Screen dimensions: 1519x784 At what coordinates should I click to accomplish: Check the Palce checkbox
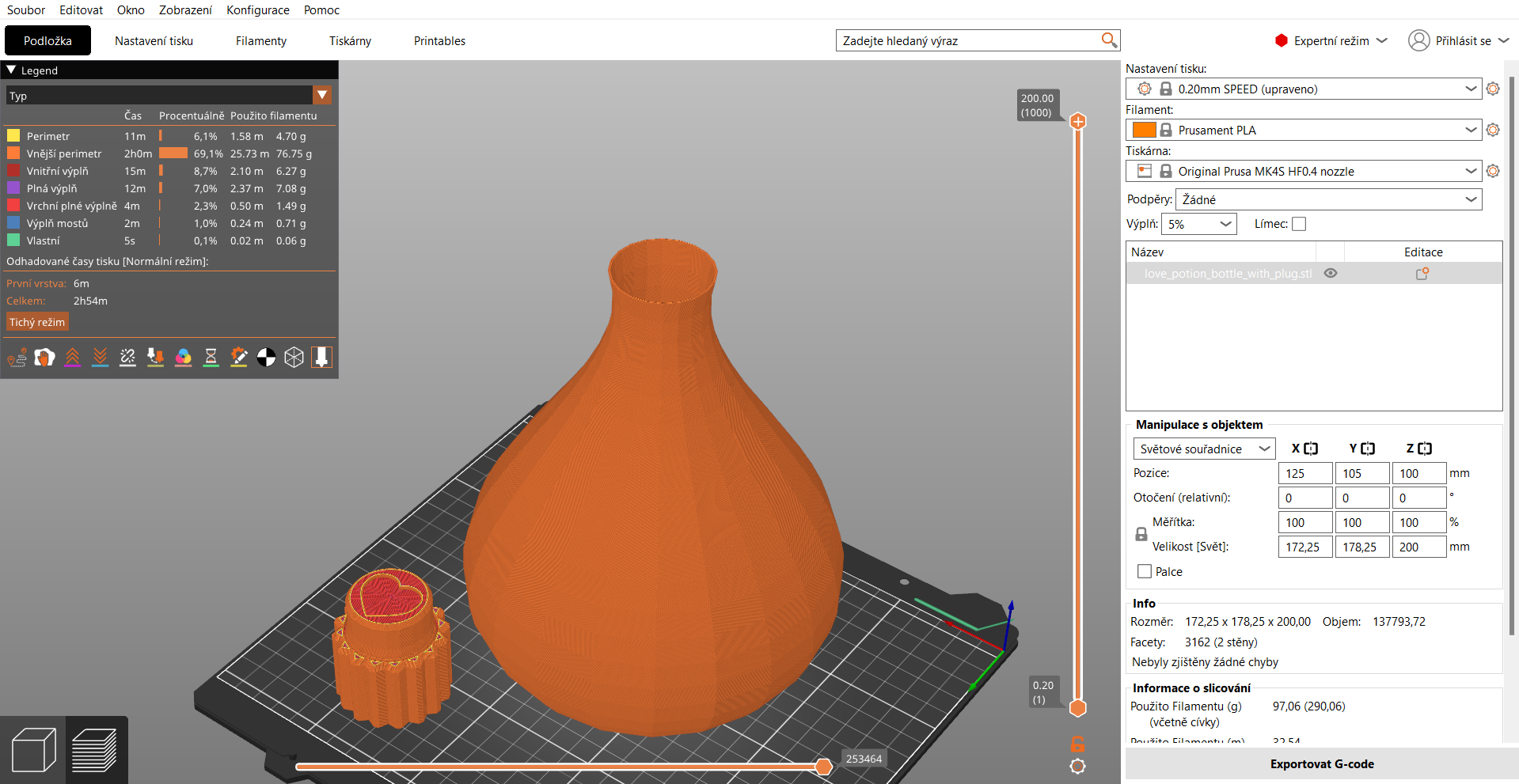1145,571
